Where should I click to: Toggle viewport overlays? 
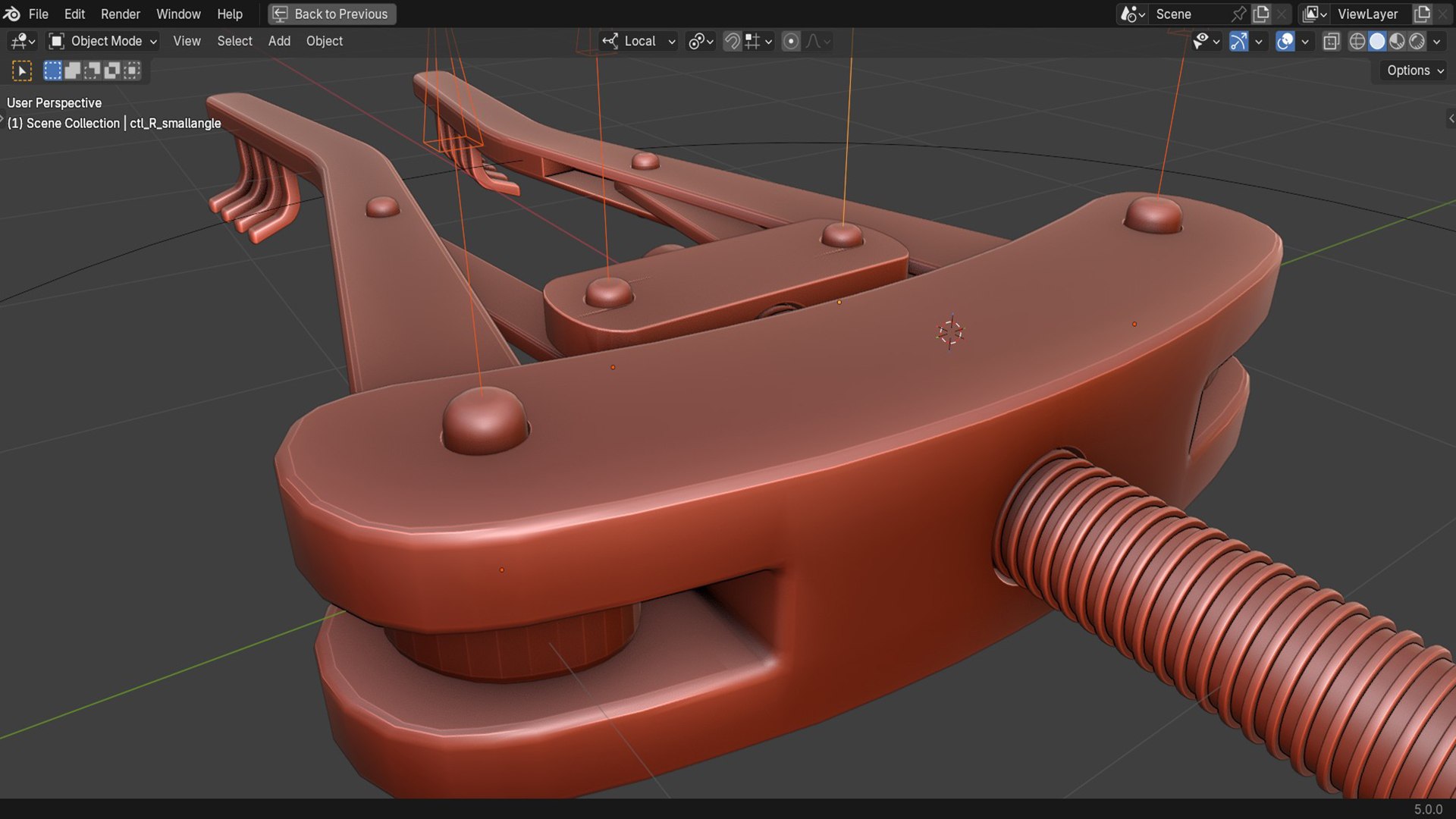(x=1285, y=41)
